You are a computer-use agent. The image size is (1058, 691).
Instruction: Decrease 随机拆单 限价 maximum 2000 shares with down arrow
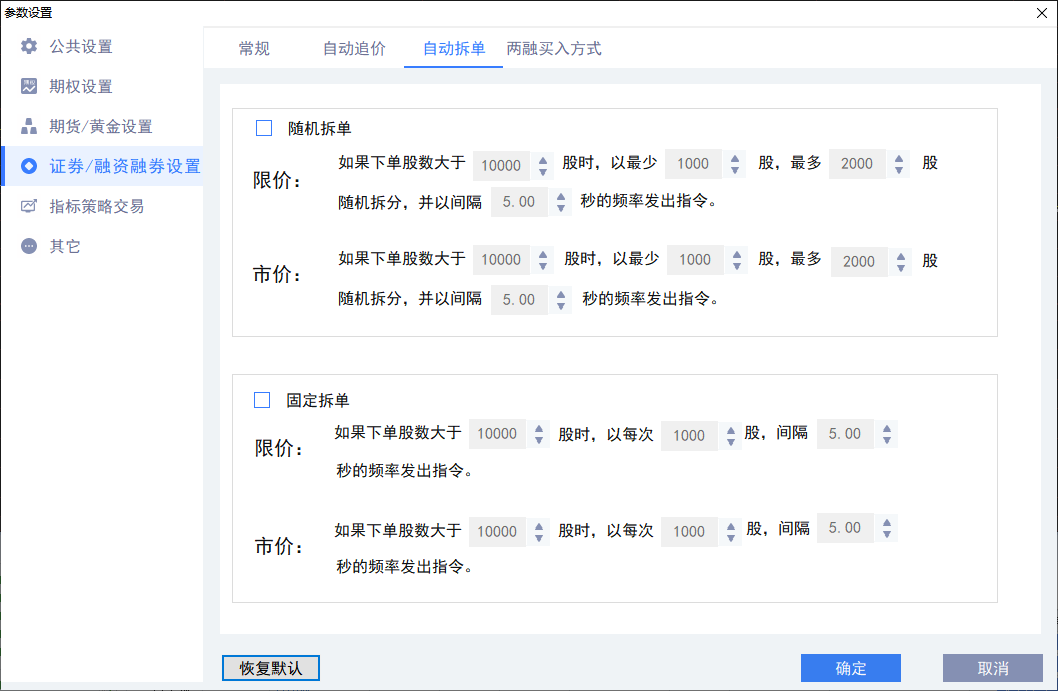(x=899, y=170)
